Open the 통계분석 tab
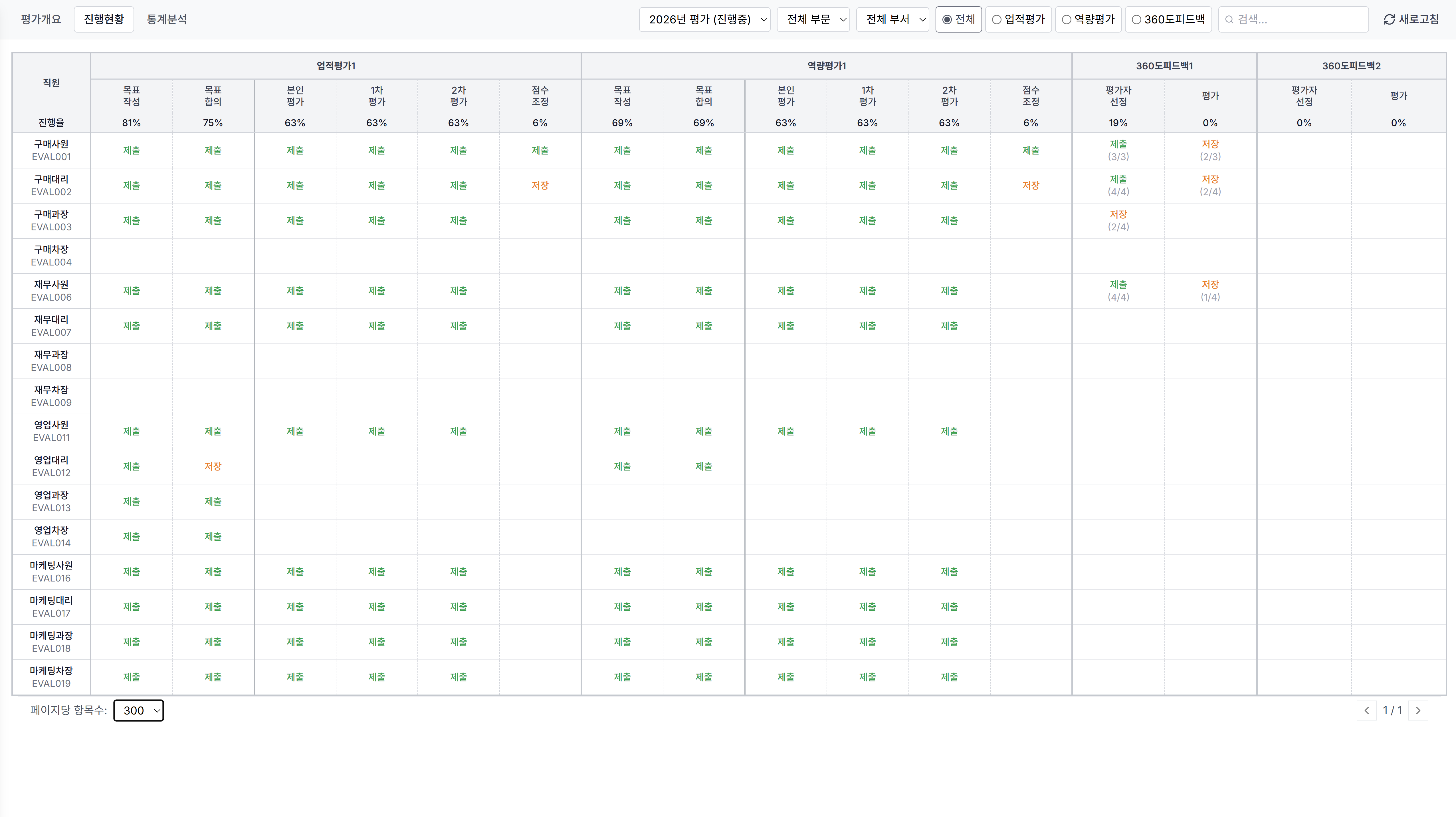This screenshot has height=817, width=1456. (x=167, y=19)
